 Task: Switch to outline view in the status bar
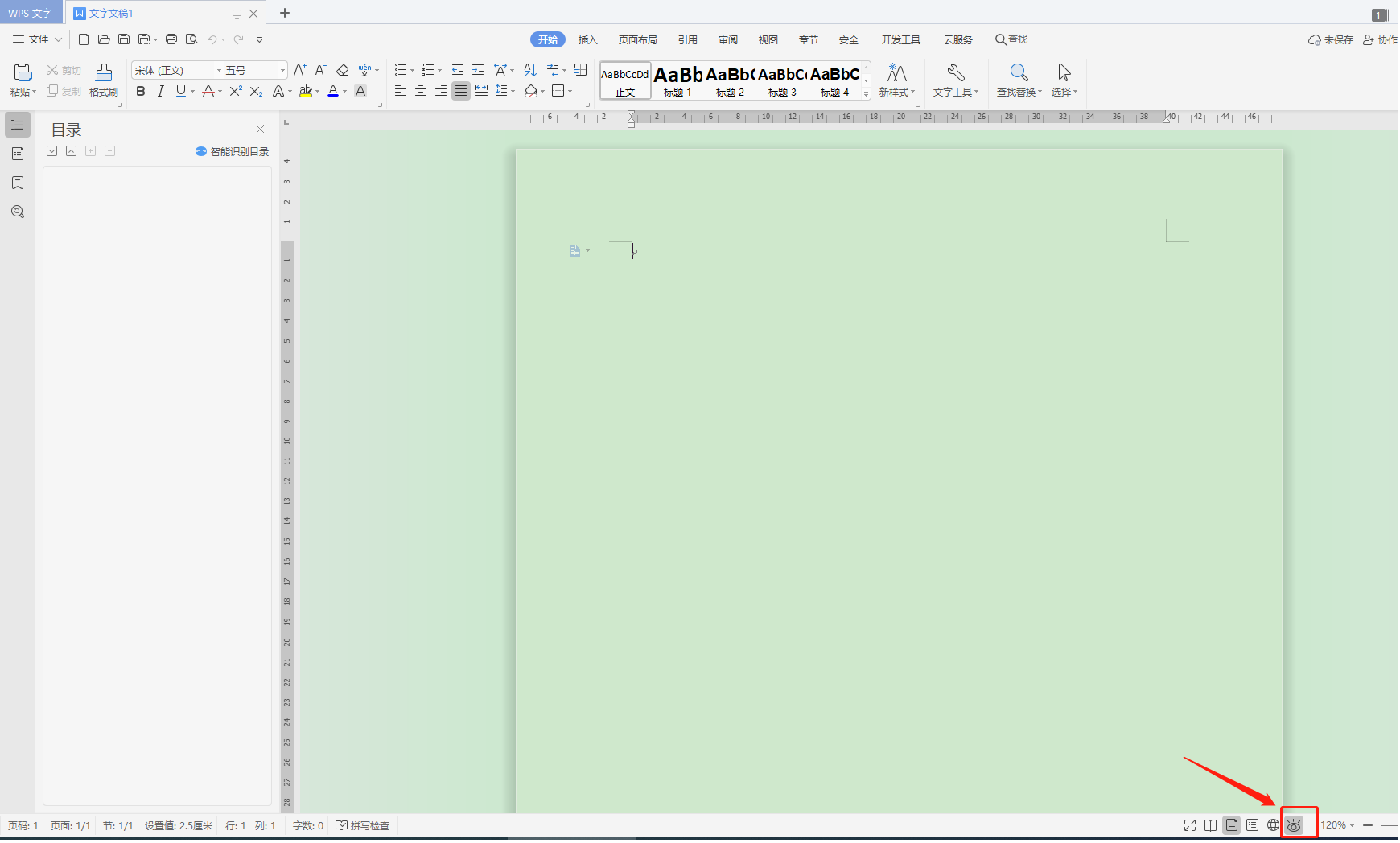pos(1253,825)
